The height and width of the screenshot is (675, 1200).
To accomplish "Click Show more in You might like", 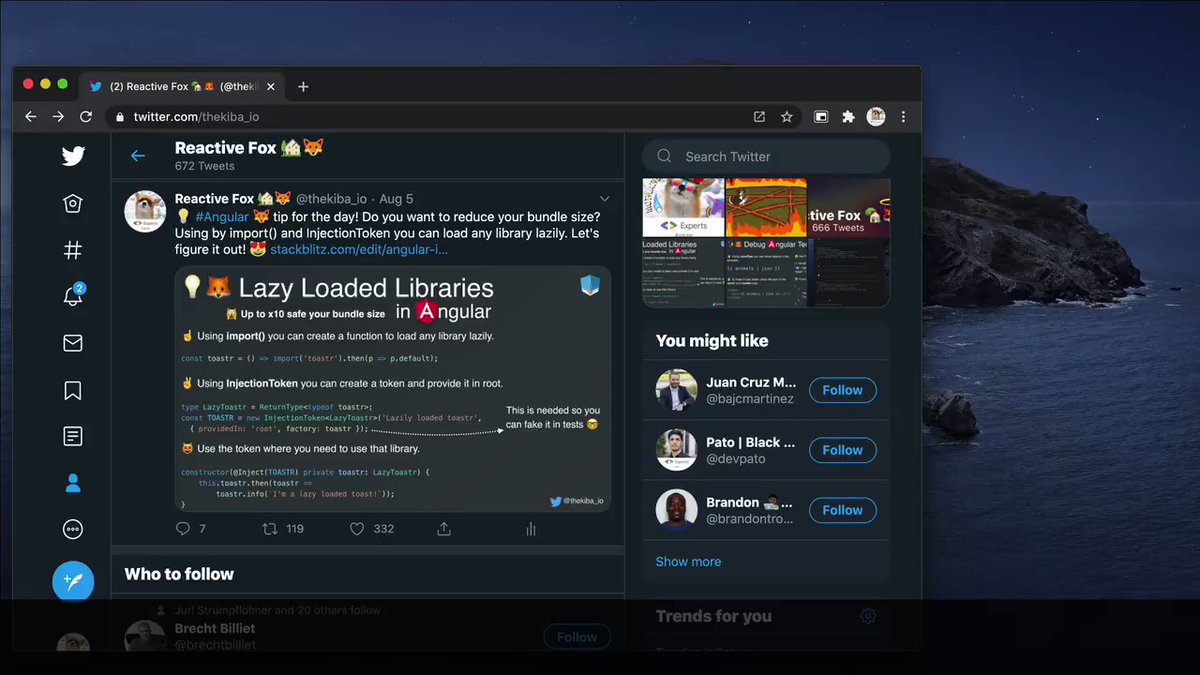I will click(688, 561).
